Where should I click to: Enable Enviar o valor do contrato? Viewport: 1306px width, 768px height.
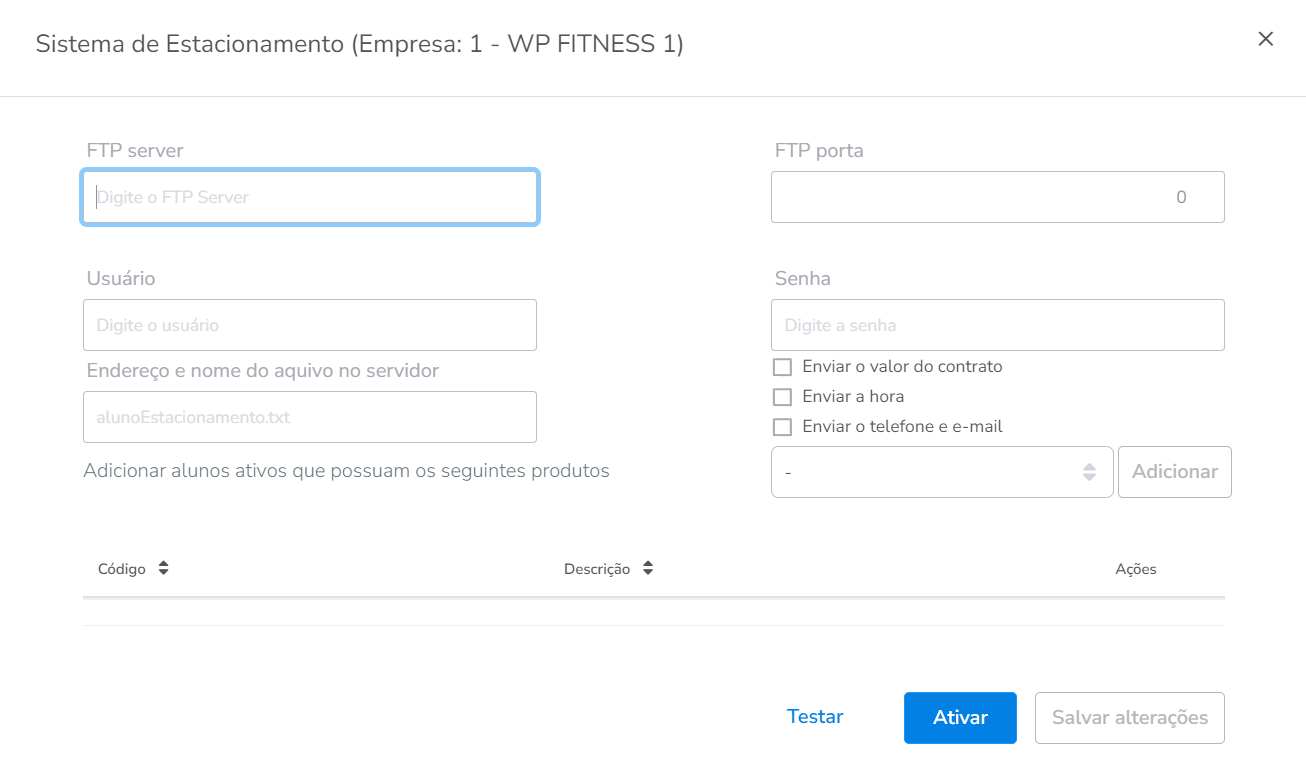tap(782, 367)
